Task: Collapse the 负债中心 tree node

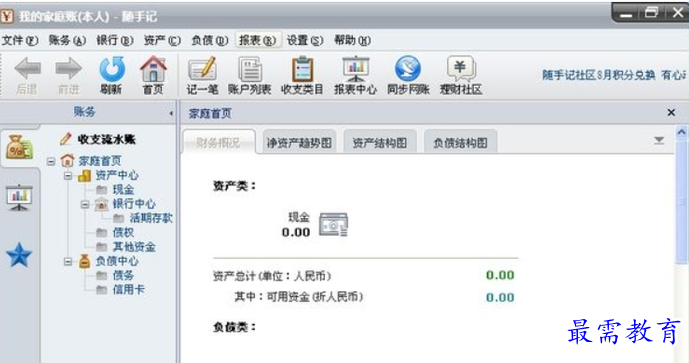Action: [68, 261]
